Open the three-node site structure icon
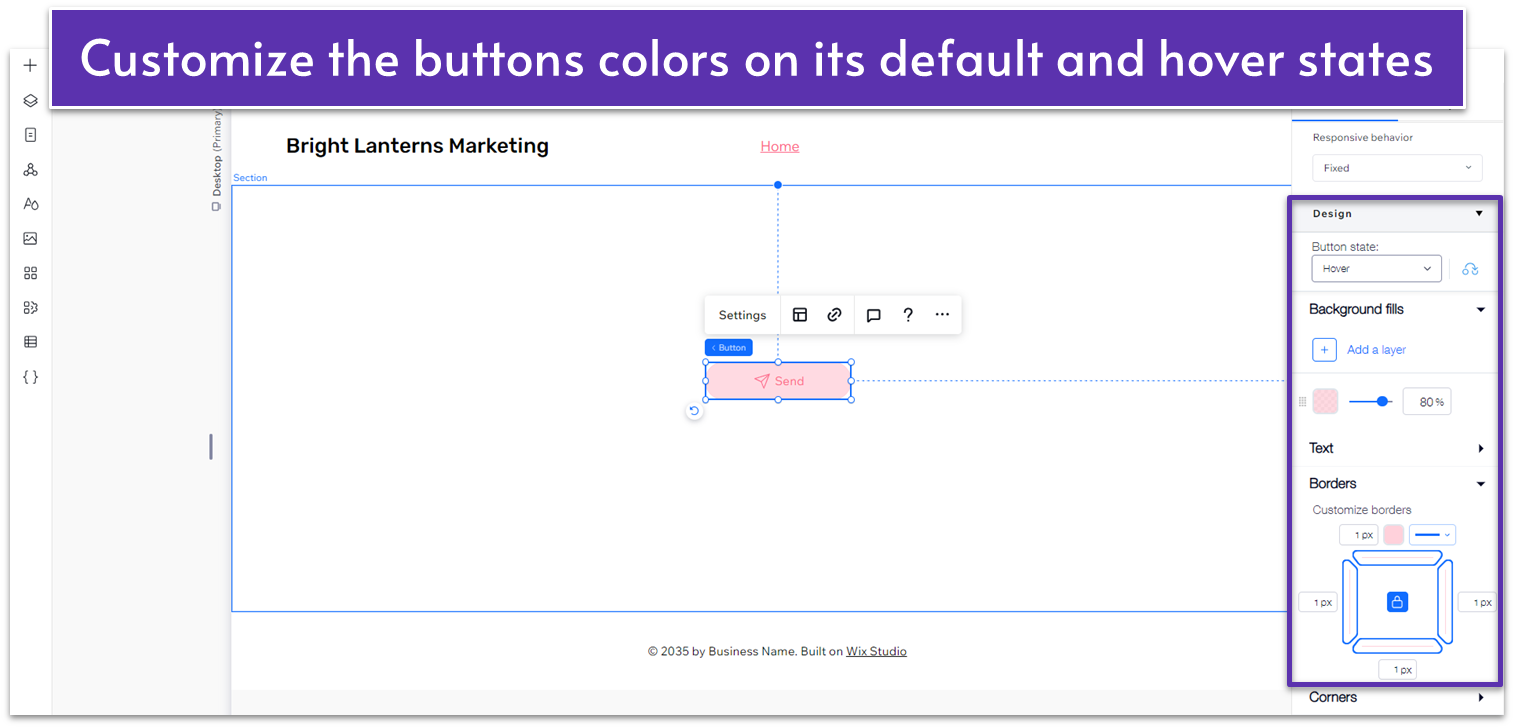This screenshot has width=1514, height=728. click(30, 170)
